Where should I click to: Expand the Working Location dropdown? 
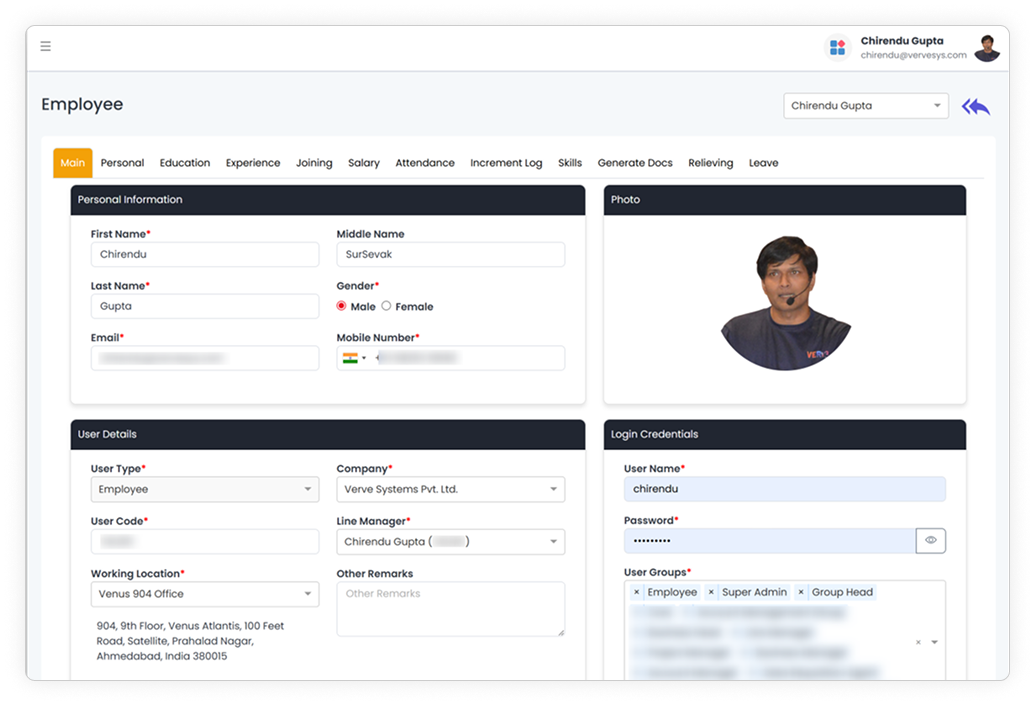point(205,594)
